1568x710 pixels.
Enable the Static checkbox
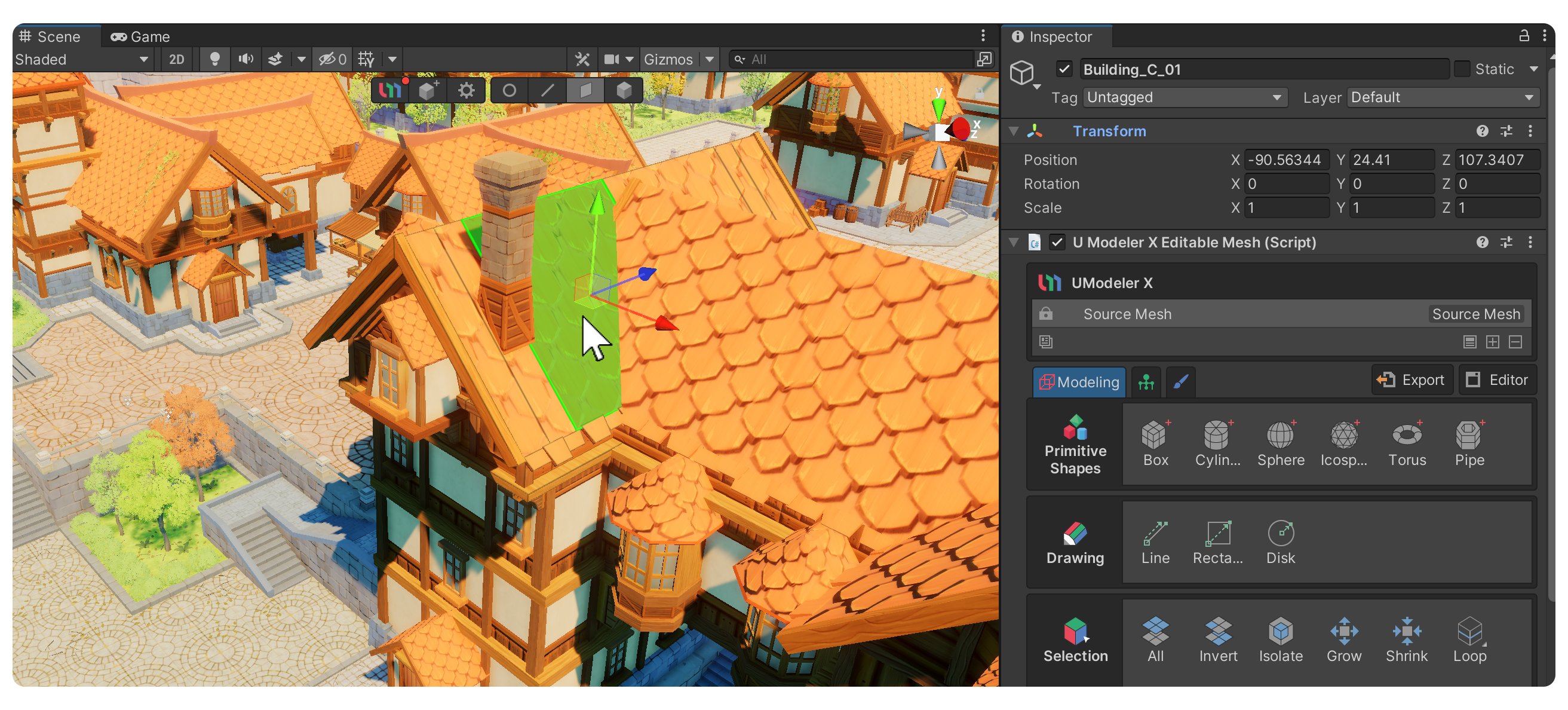(x=1462, y=69)
